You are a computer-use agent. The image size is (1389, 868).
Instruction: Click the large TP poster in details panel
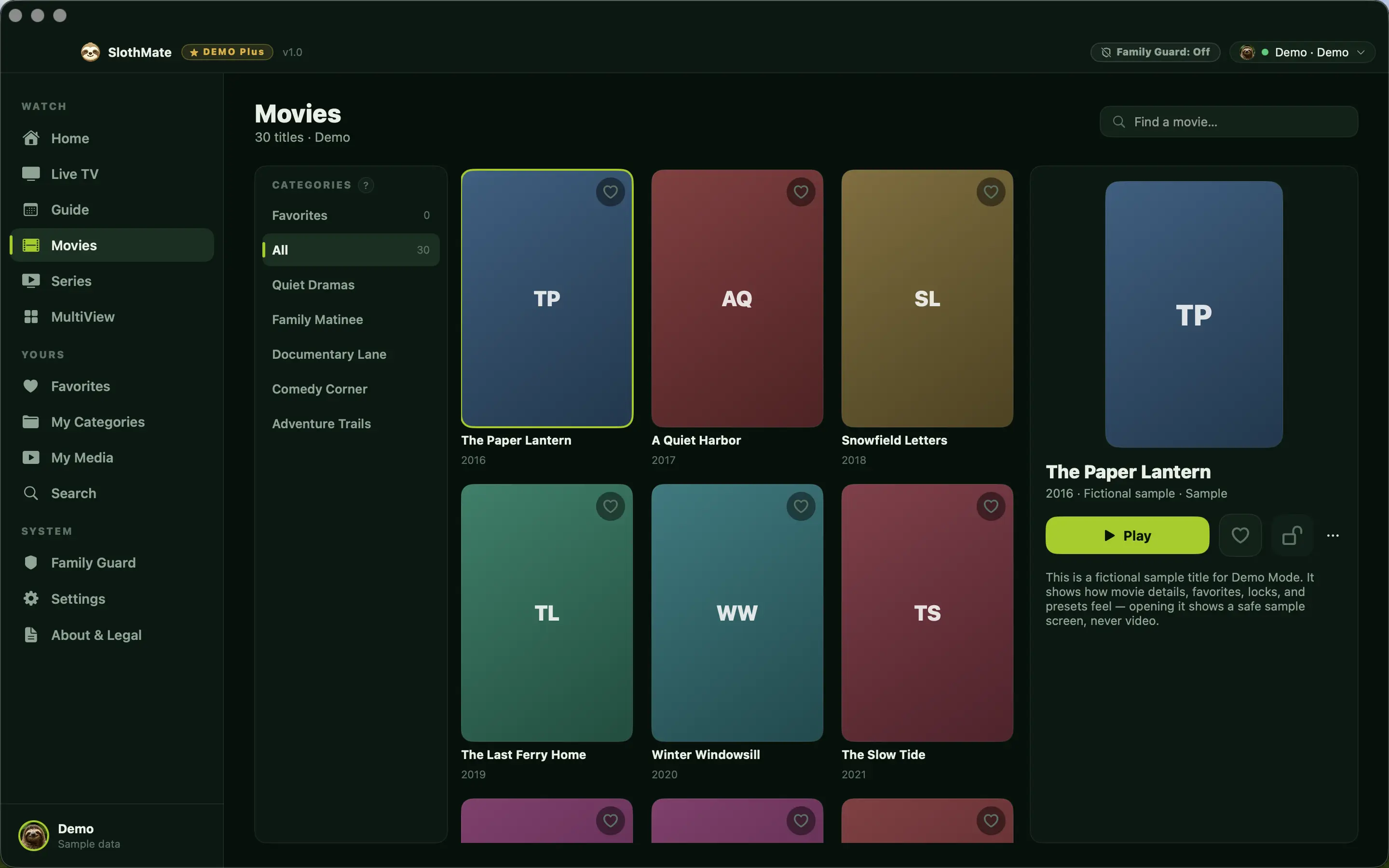coord(1194,314)
